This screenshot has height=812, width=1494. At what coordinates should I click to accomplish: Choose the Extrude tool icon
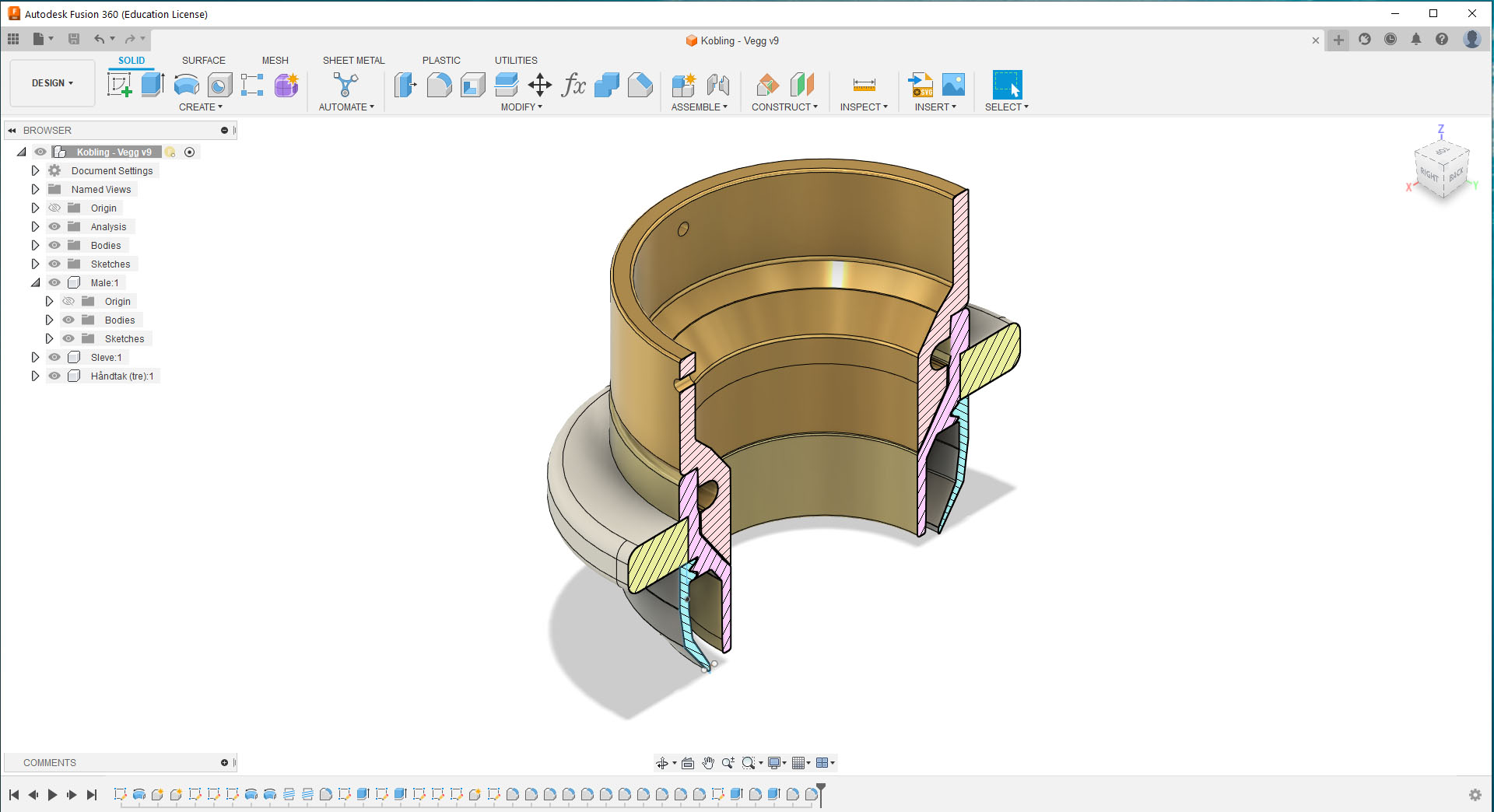(x=153, y=85)
